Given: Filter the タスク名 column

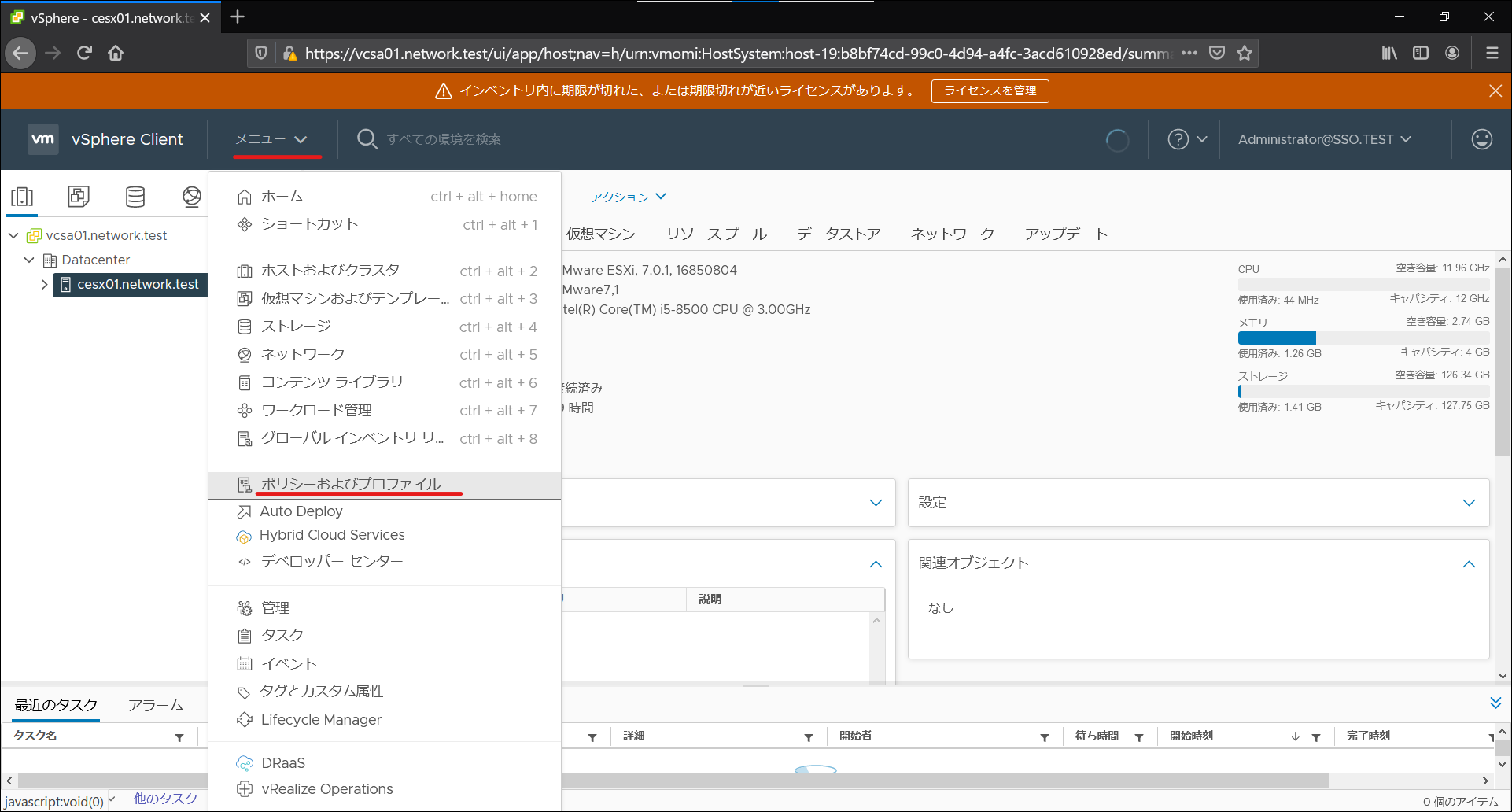Looking at the screenshot, I should point(179,737).
